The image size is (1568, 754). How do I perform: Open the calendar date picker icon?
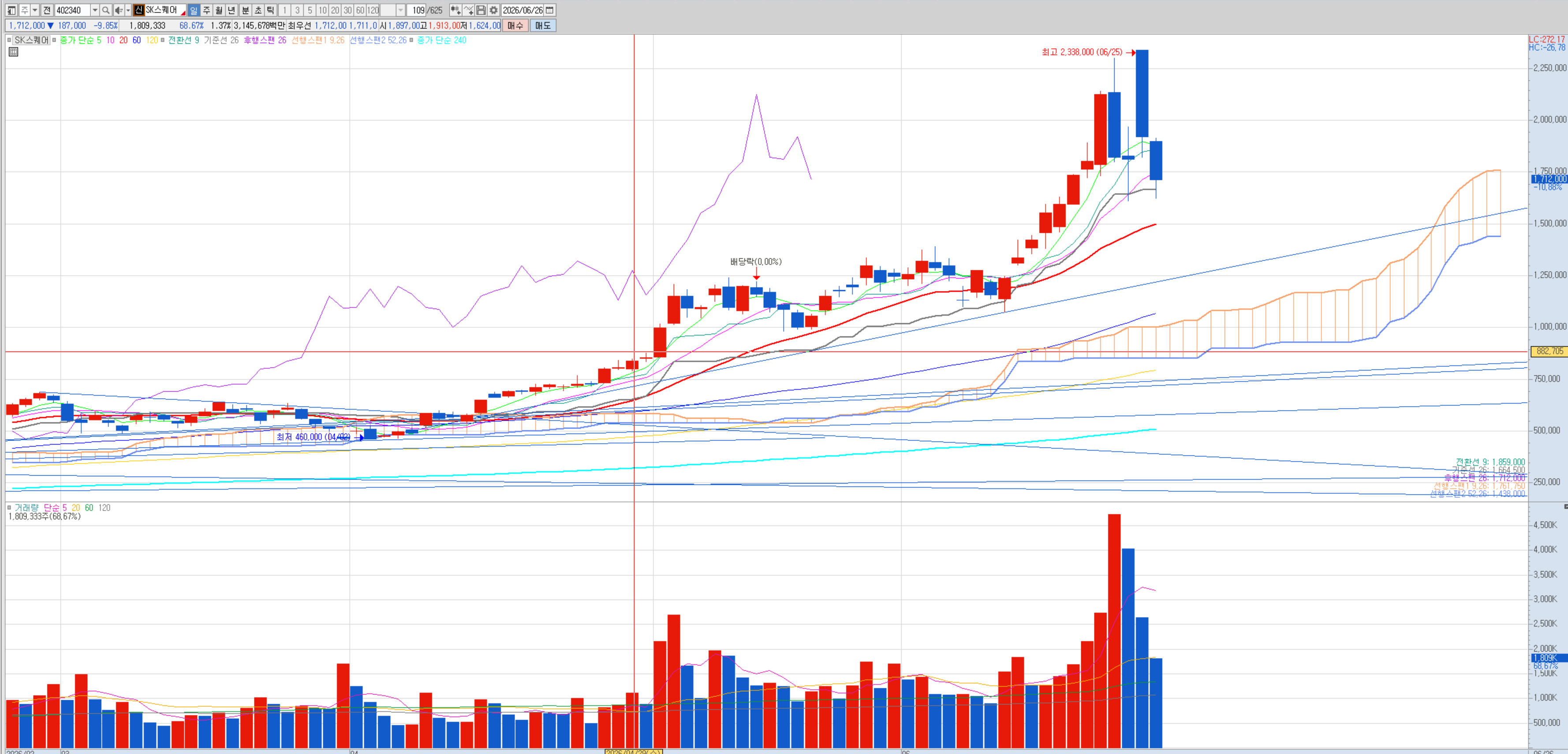[550, 10]
